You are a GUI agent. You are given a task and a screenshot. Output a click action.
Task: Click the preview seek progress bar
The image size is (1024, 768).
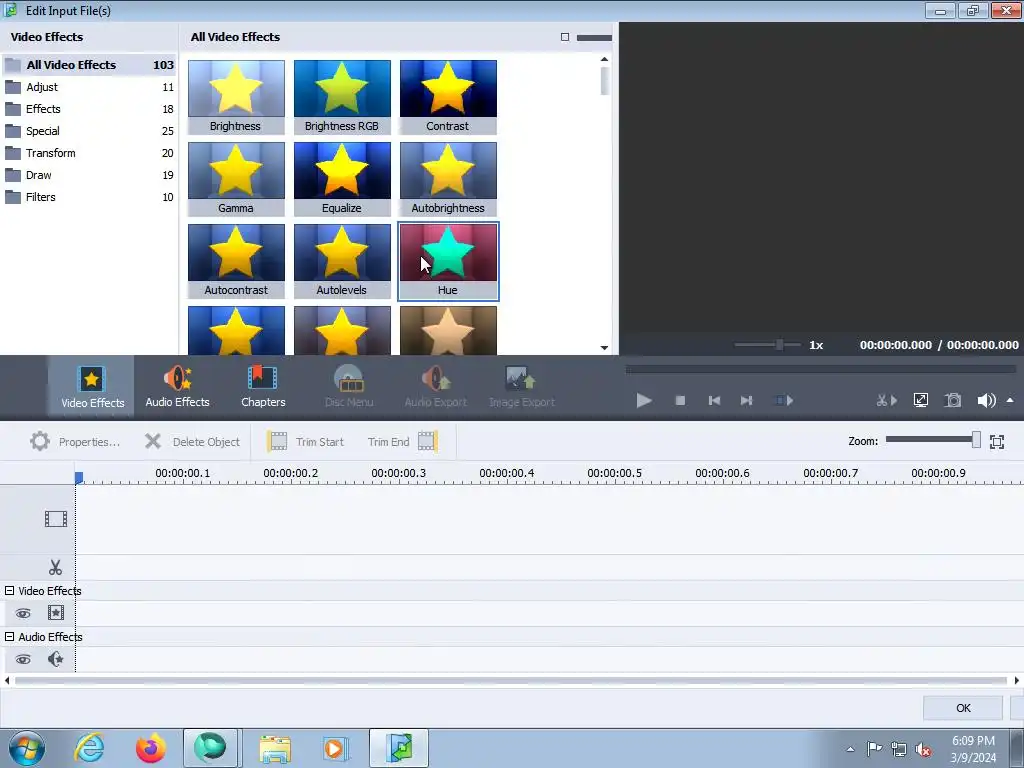(x=820, y=369)
